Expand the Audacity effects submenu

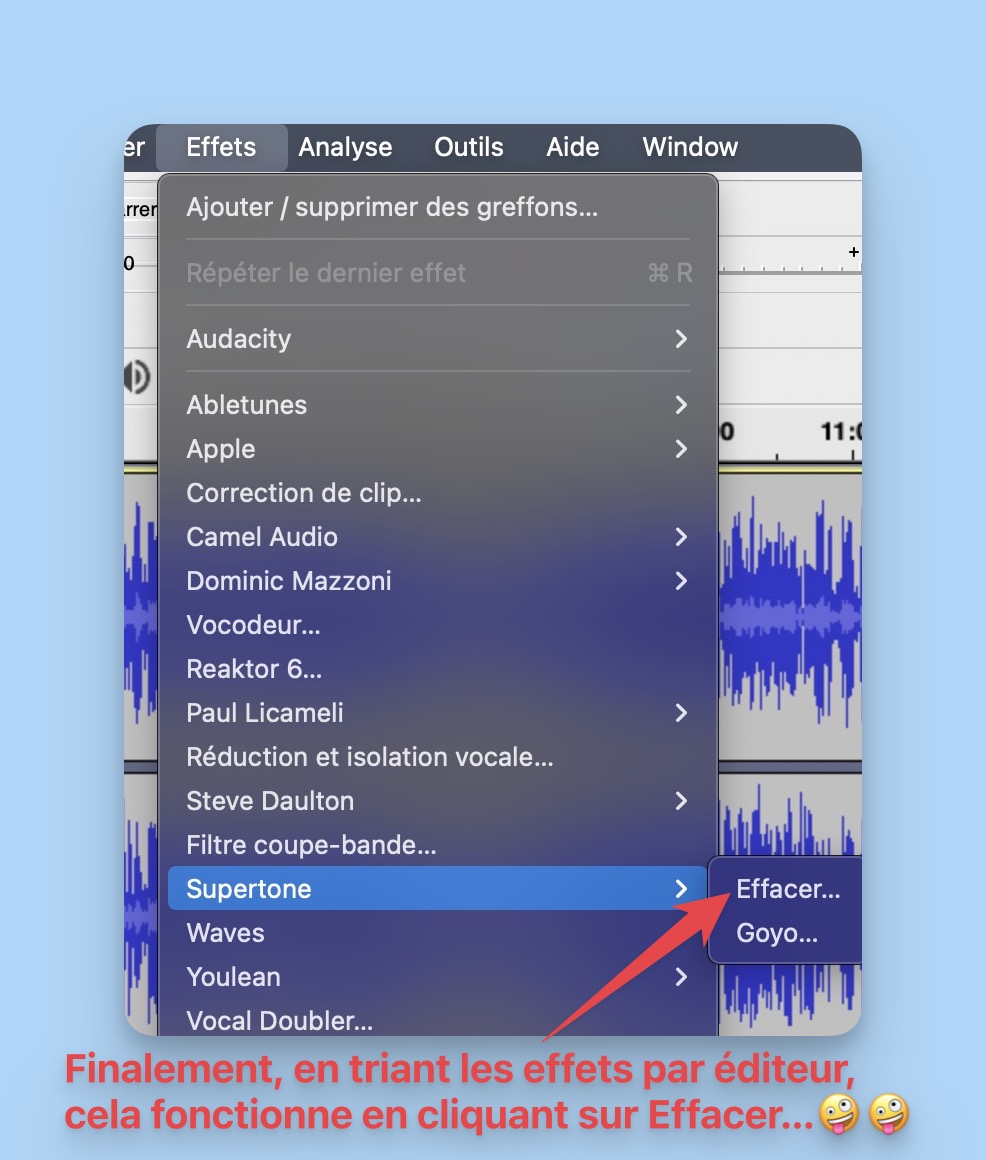pos(437,339)
